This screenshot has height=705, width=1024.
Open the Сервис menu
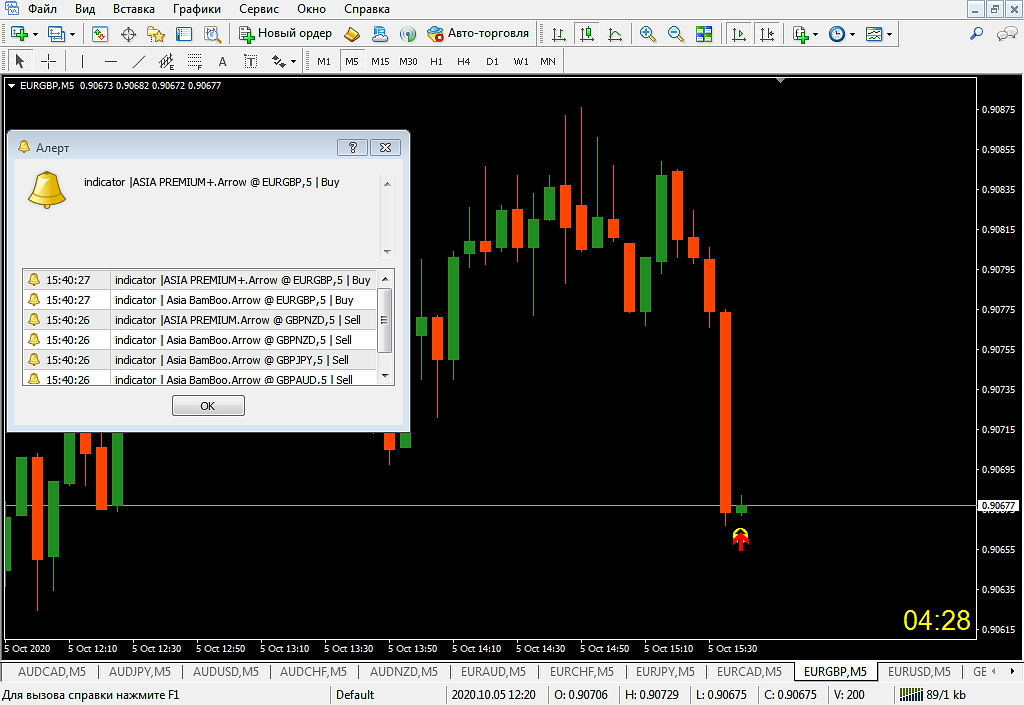point(259,9)
